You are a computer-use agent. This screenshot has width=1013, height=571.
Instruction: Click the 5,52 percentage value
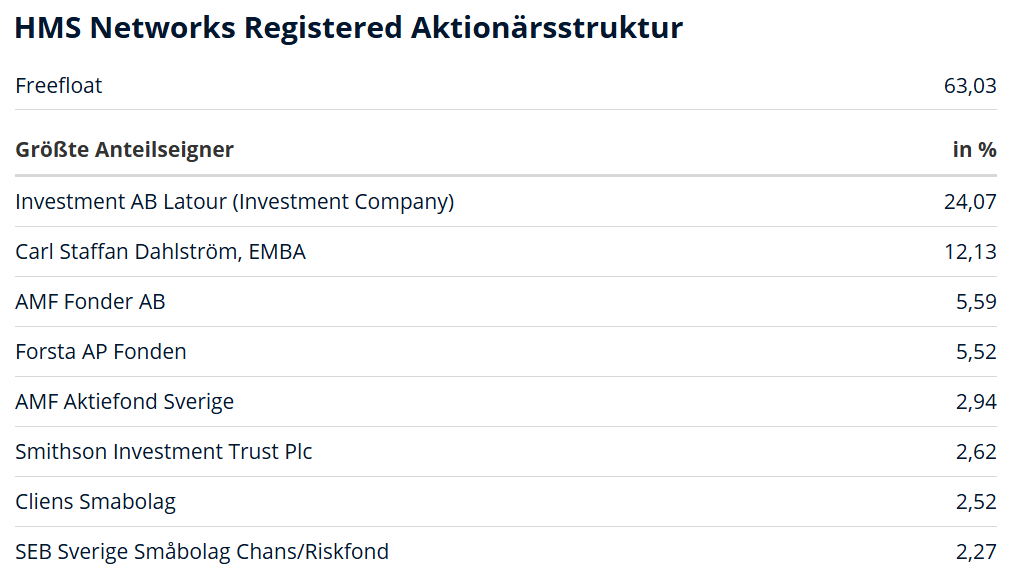click(976, 352)
